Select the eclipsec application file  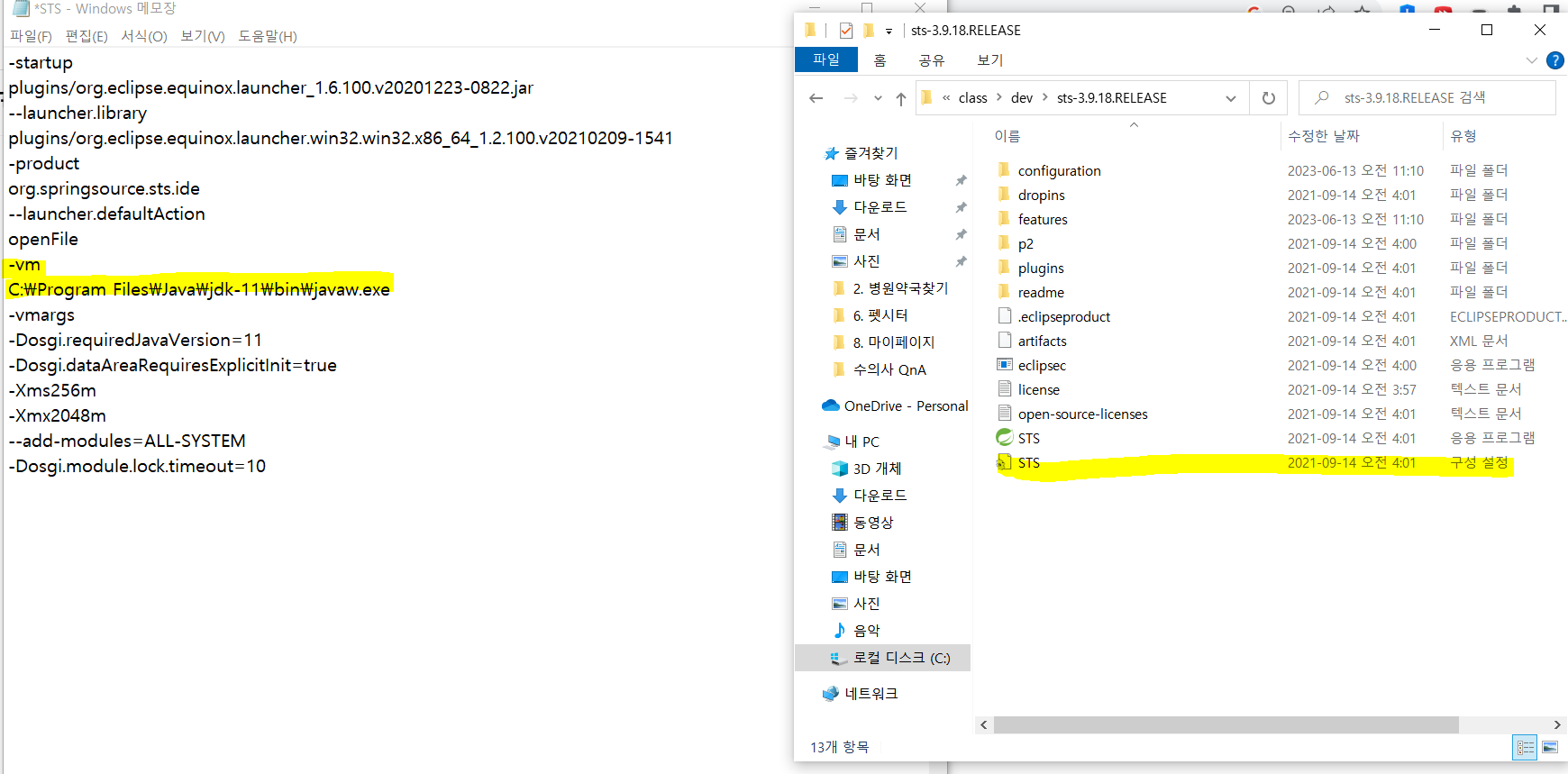1042,366
